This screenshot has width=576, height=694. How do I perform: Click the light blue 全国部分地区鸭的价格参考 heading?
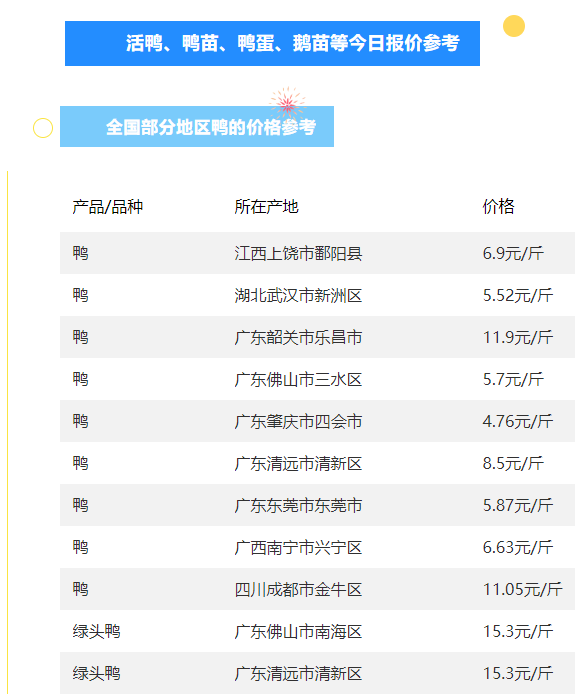click(x=197, y=127)
